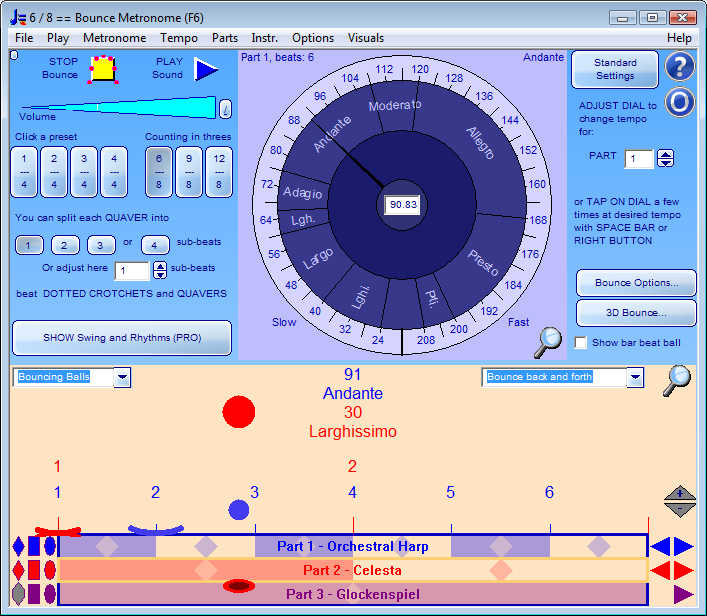Click the blue PLAY Sound triangle

(x=206, y=69)
